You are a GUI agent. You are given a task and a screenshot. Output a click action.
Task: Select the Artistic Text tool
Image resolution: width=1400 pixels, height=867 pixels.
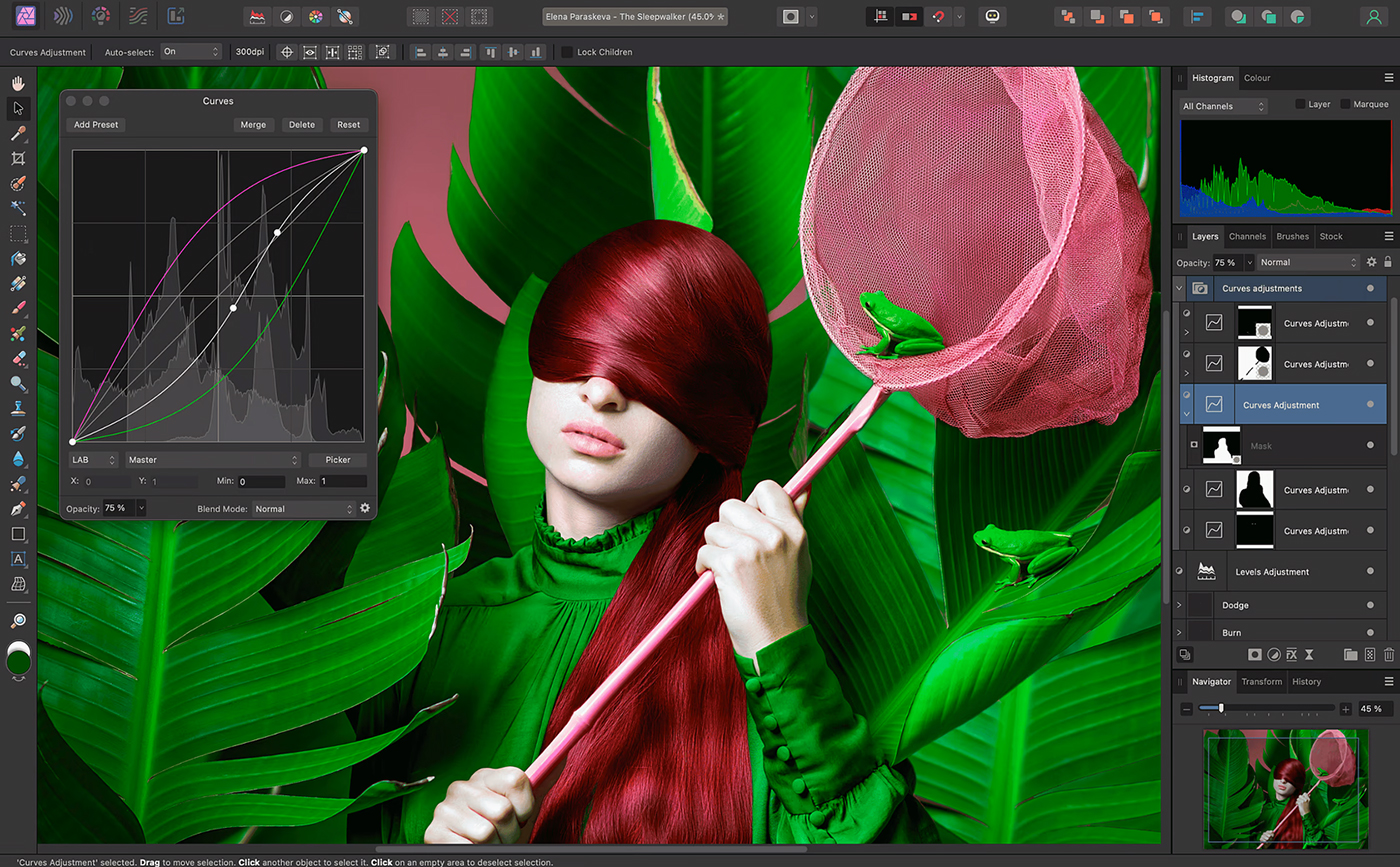18,559
